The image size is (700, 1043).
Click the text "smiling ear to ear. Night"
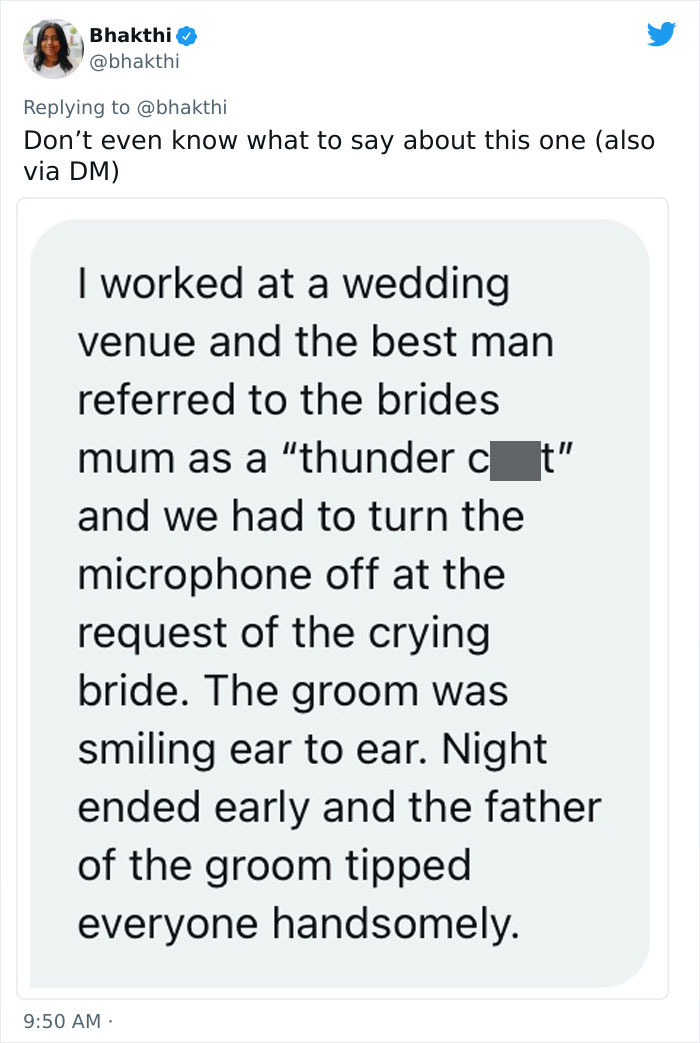pyautogui.click(x=313, y=750)
